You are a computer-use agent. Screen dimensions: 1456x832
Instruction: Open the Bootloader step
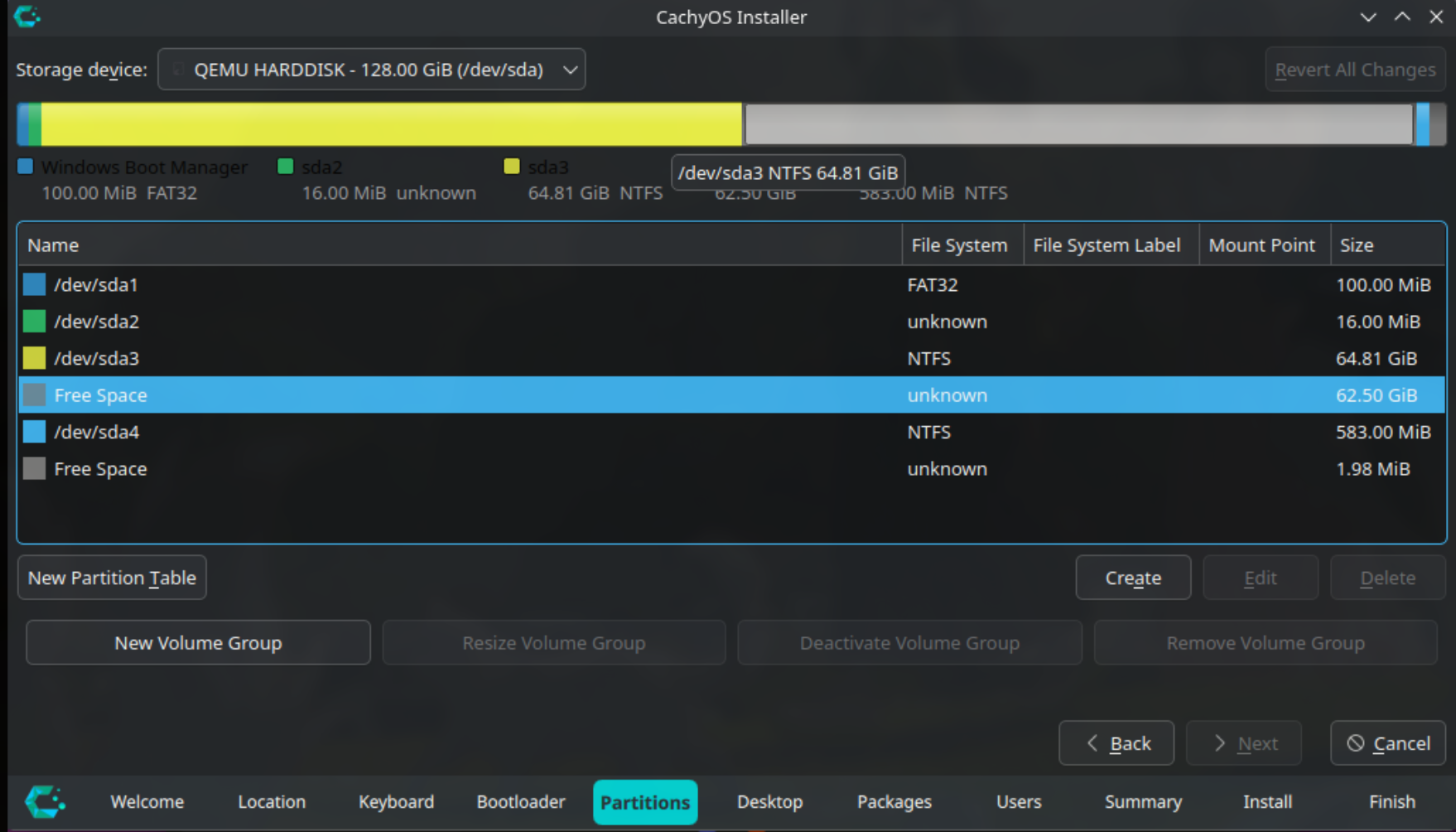(x=521, y=801)
